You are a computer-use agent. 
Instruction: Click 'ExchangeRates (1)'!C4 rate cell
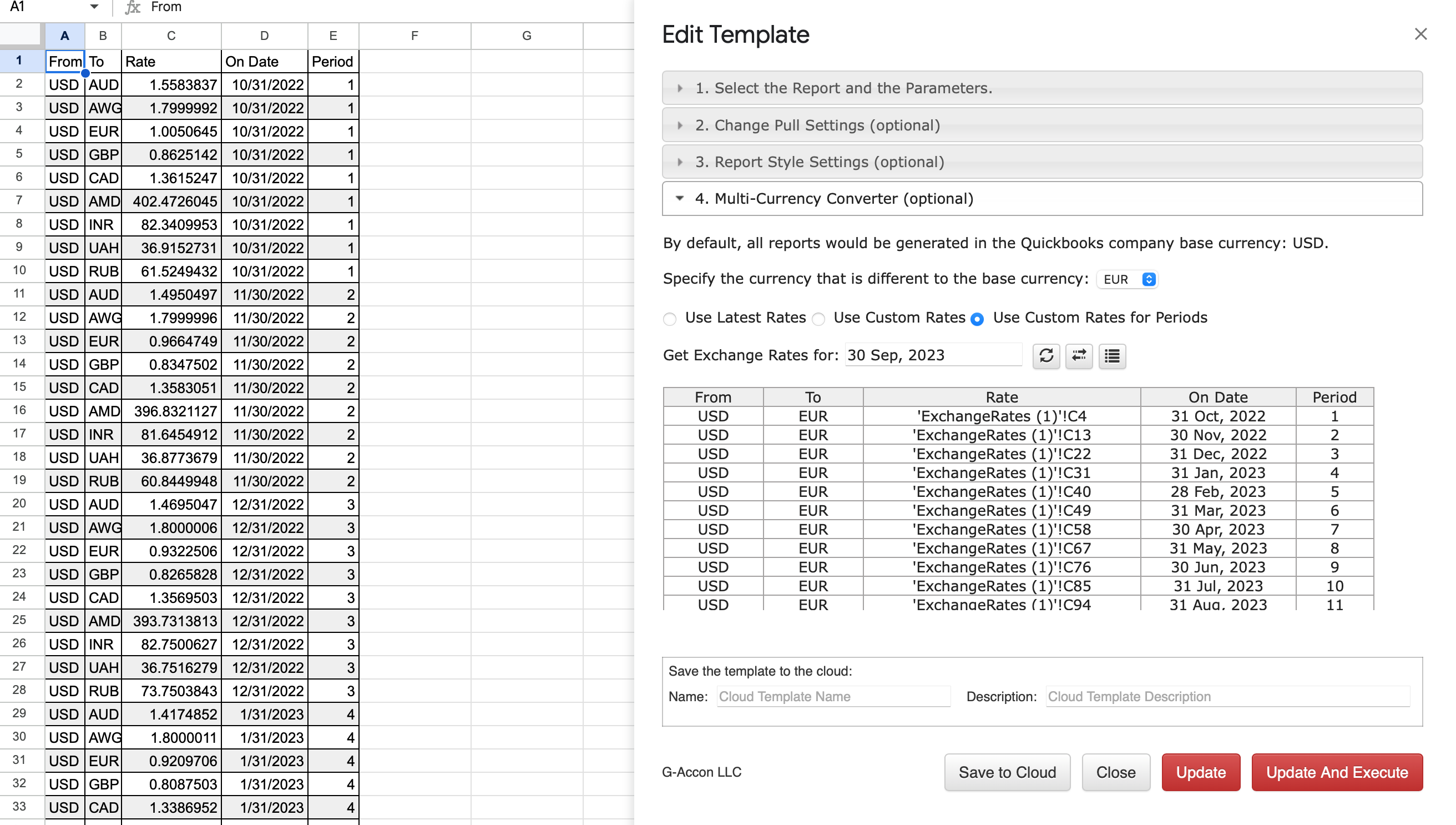point(1001,416)
